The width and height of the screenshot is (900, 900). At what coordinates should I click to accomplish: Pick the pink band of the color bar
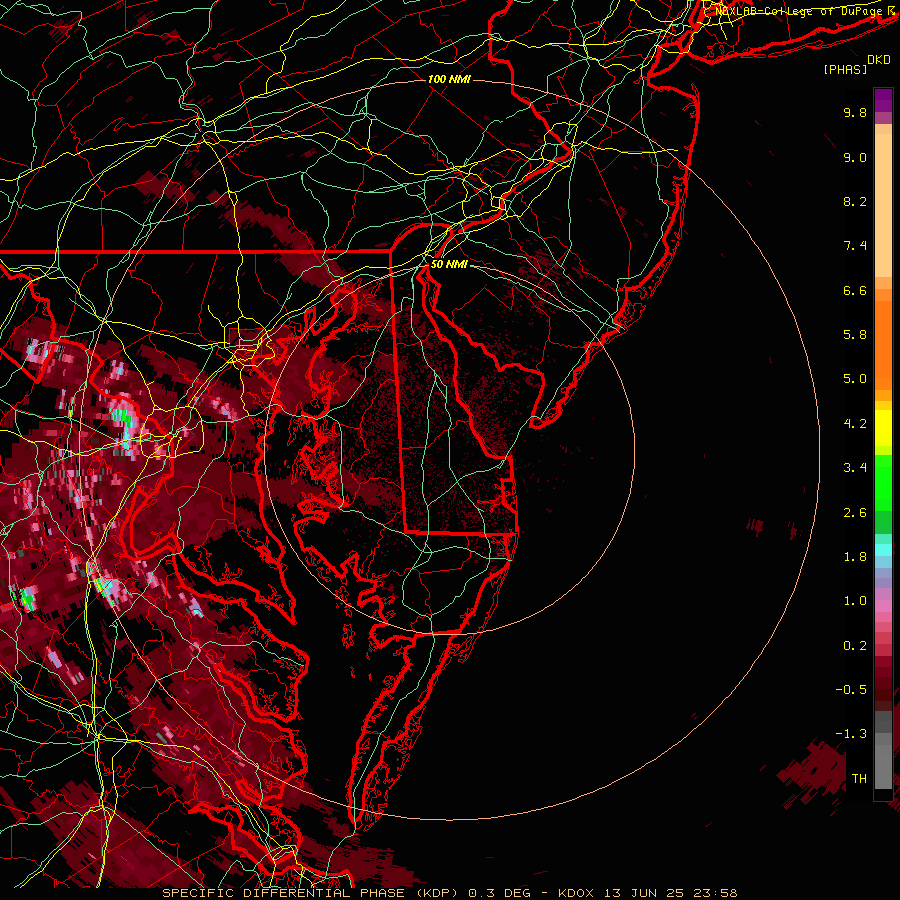883,606
